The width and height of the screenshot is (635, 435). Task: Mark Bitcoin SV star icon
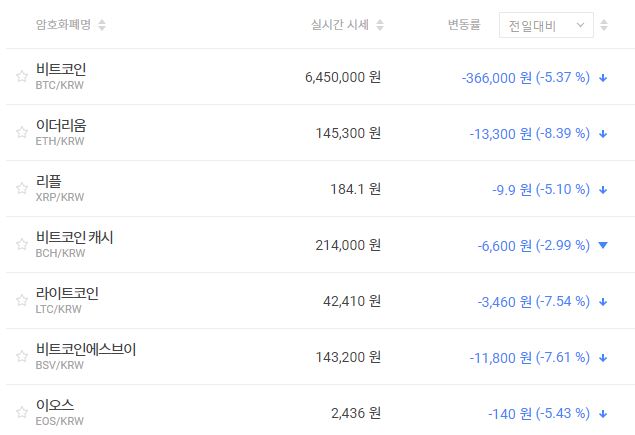tap(22, 357)
